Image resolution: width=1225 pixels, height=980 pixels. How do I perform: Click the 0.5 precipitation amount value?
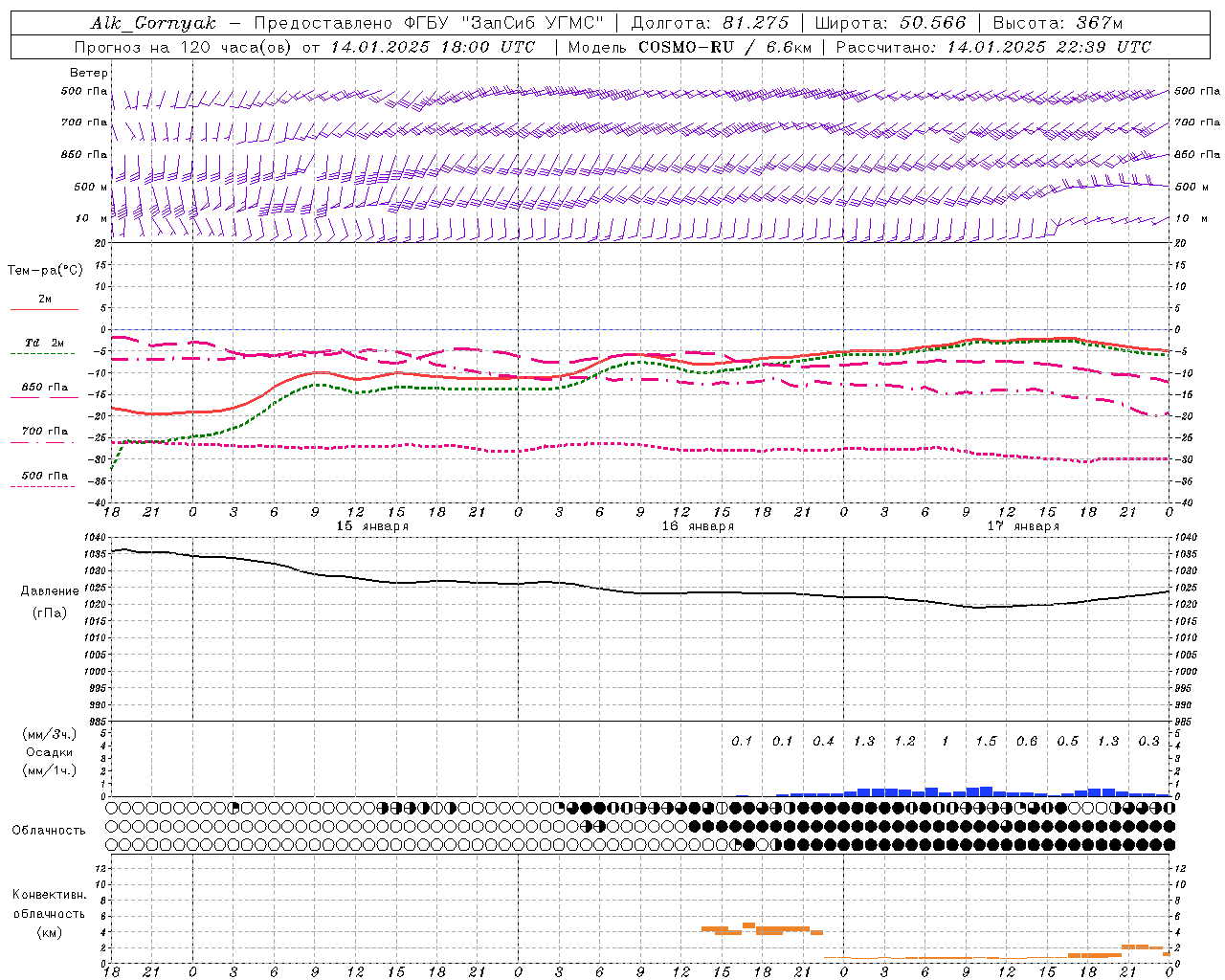(1067, 741)
